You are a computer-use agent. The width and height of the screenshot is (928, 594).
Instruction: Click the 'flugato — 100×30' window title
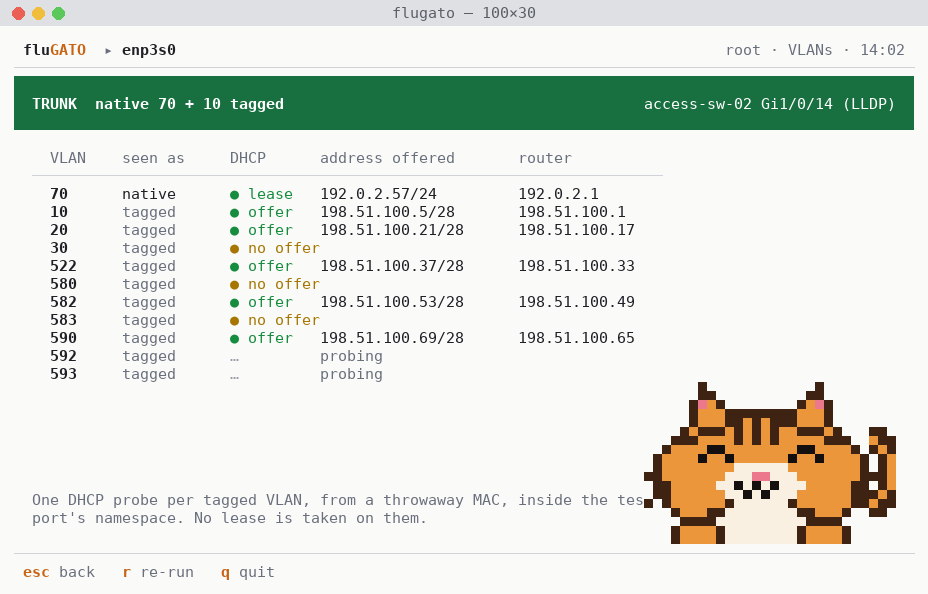point(464,13)
